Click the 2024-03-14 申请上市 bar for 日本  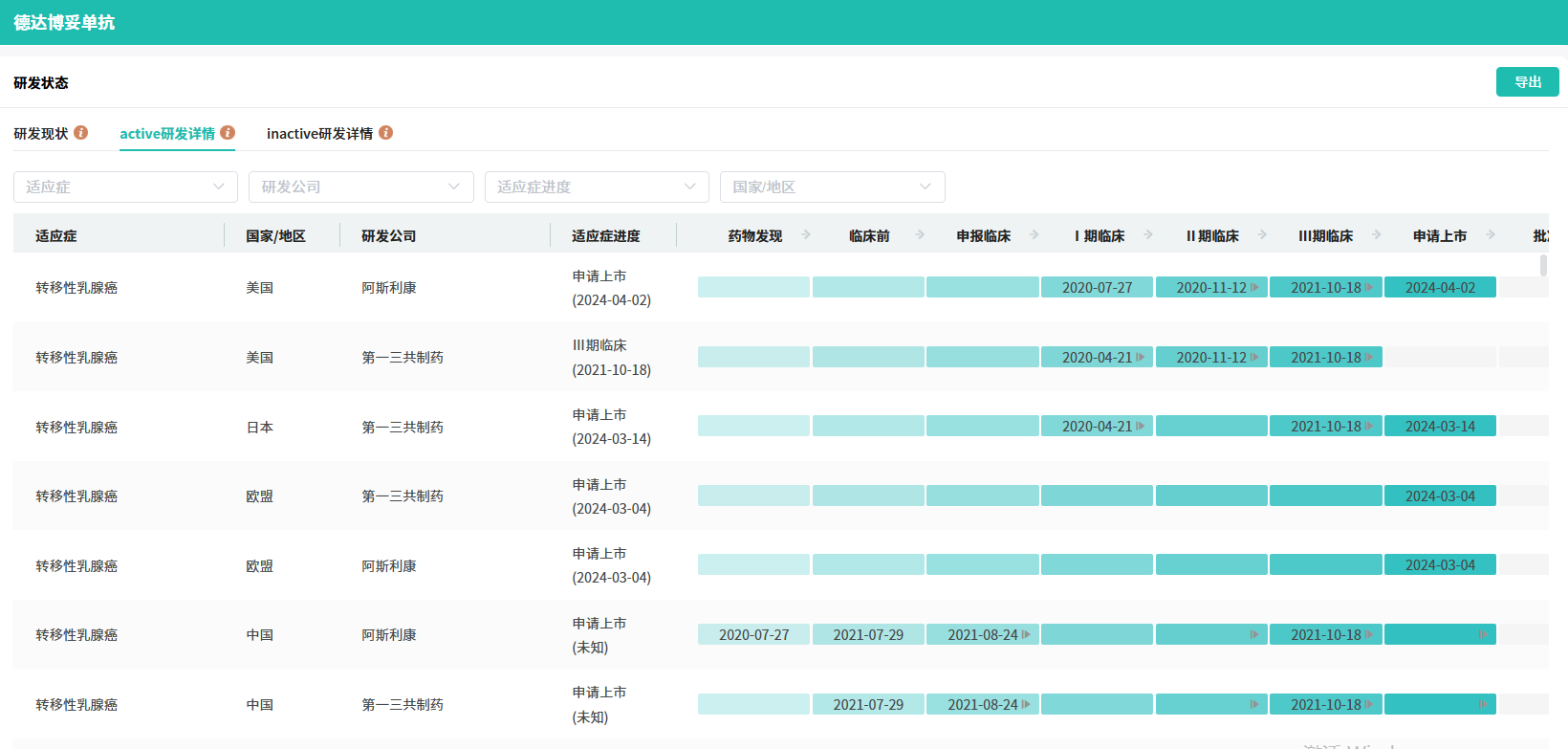point(1440,427)
